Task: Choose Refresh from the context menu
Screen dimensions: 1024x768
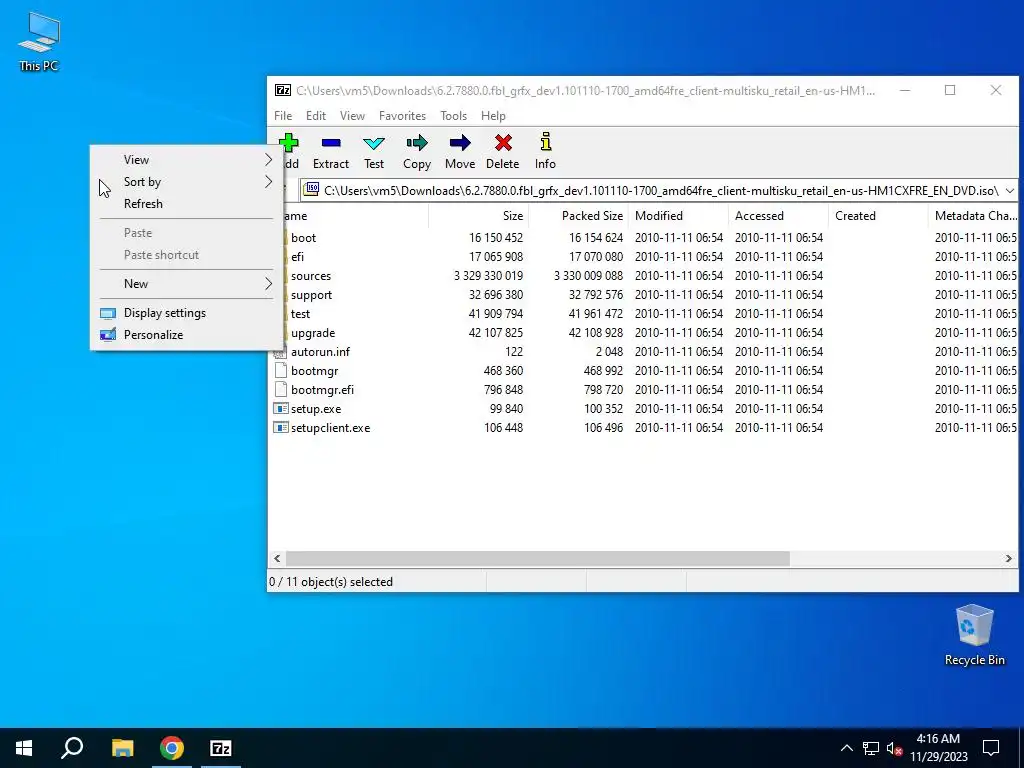Action: pyautogui.click(x=186, y=204)
